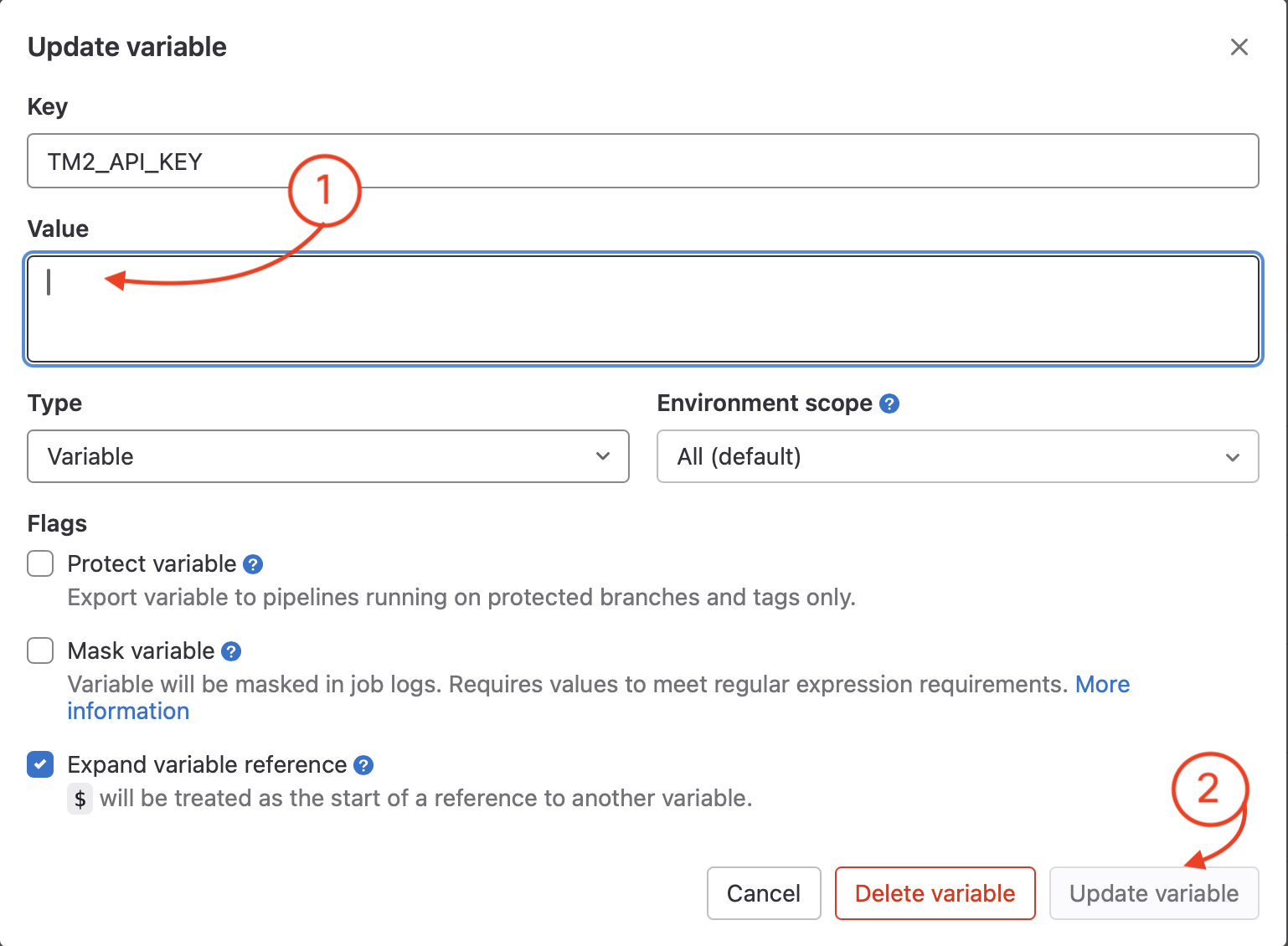Expand the Environment scope All (default) dropdown

[957, 456]
